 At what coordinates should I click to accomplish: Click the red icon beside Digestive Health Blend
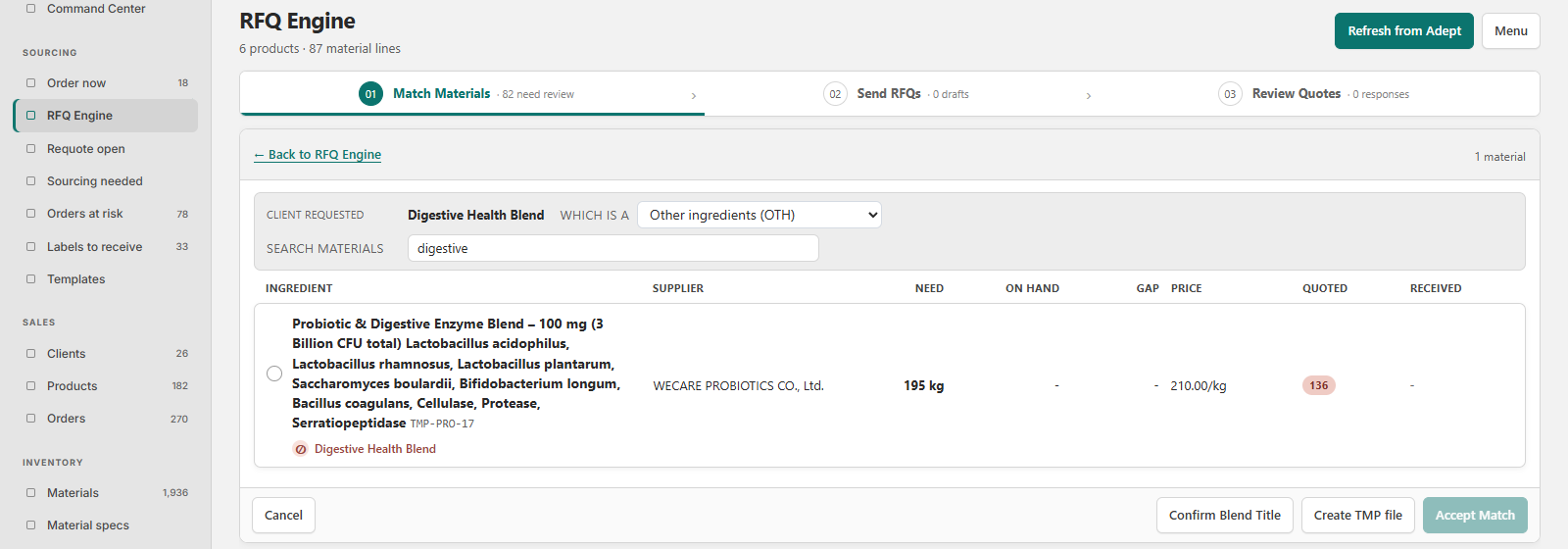point(301,449)
